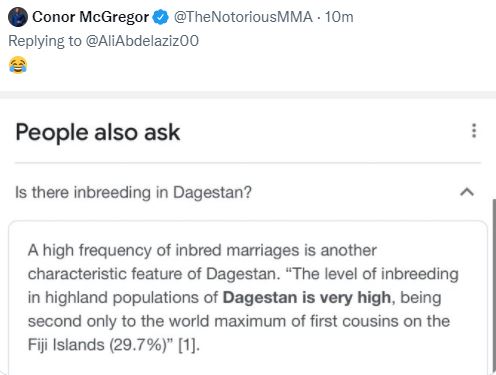Select the Is there inbreeding in Dagestan question

click(133, 192)
